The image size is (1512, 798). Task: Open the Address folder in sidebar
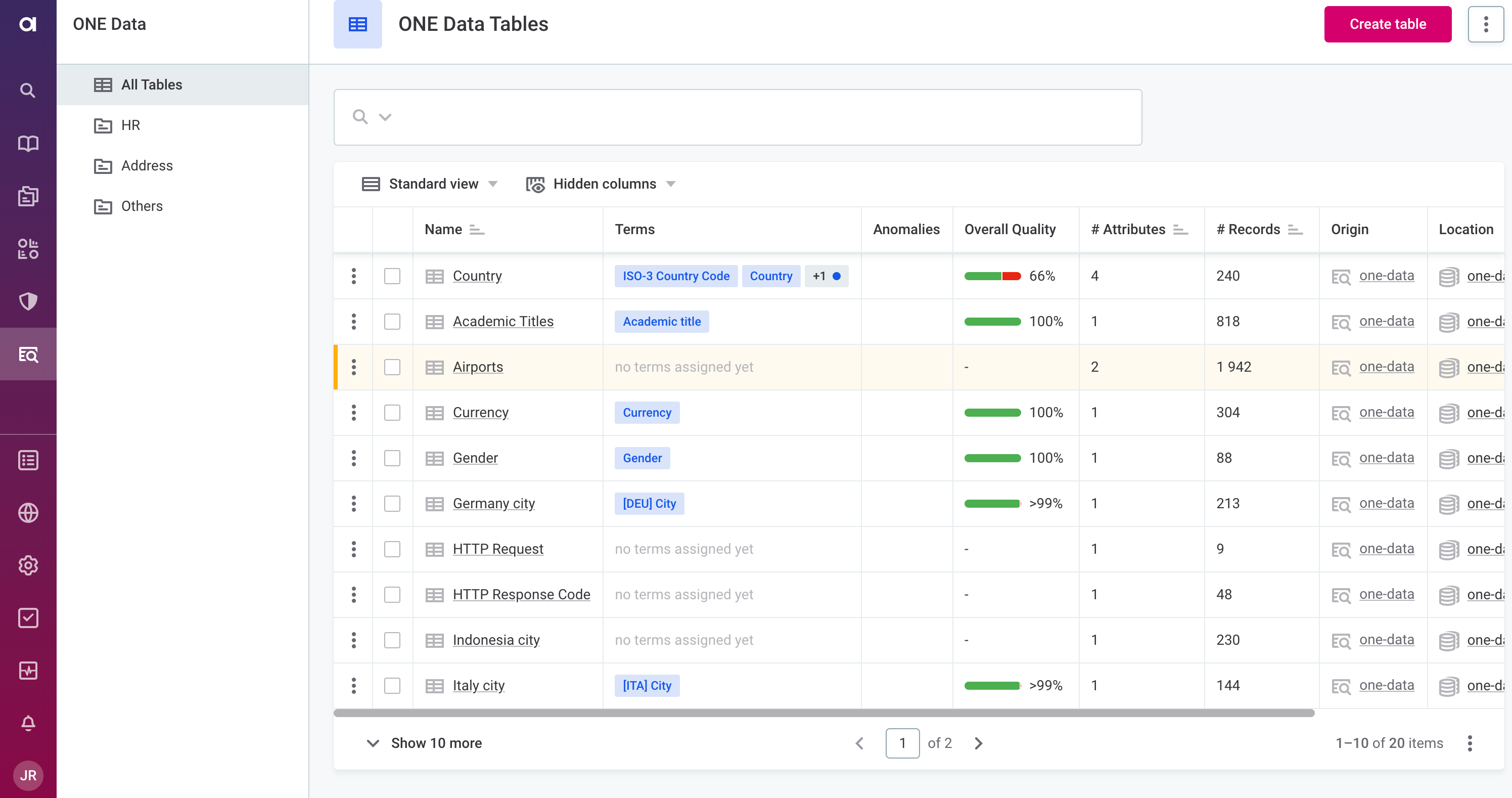point(147,165)
